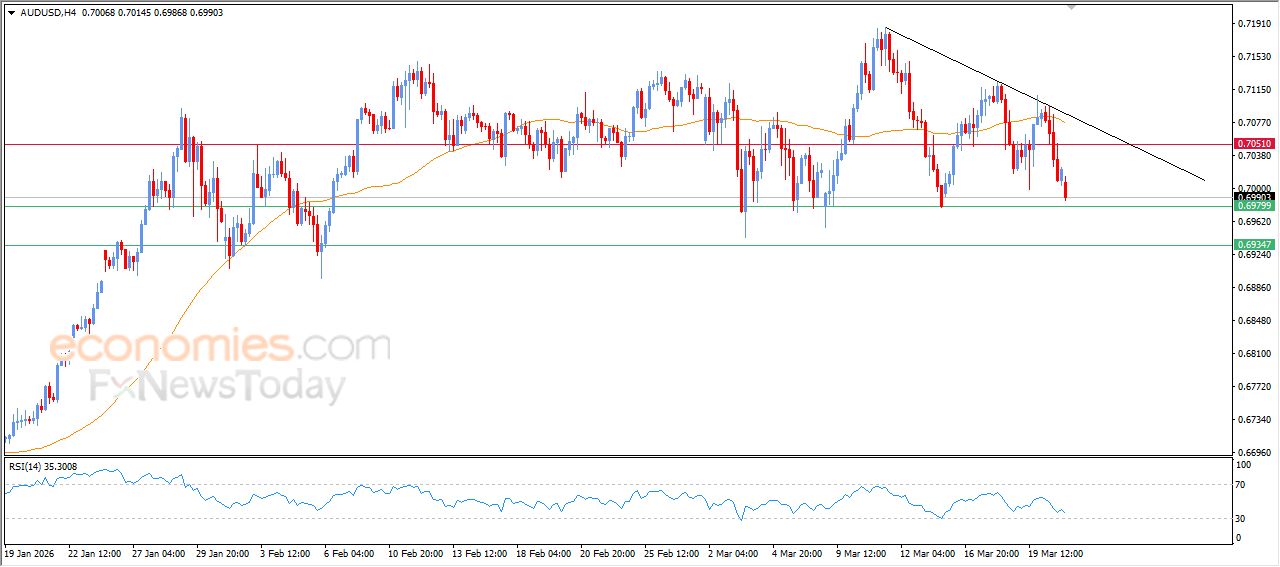Image resolution: width=1280 pixels, height=567 pixels.
Task: Click the 9 Mar 12:00 time label
Action: 861,553
